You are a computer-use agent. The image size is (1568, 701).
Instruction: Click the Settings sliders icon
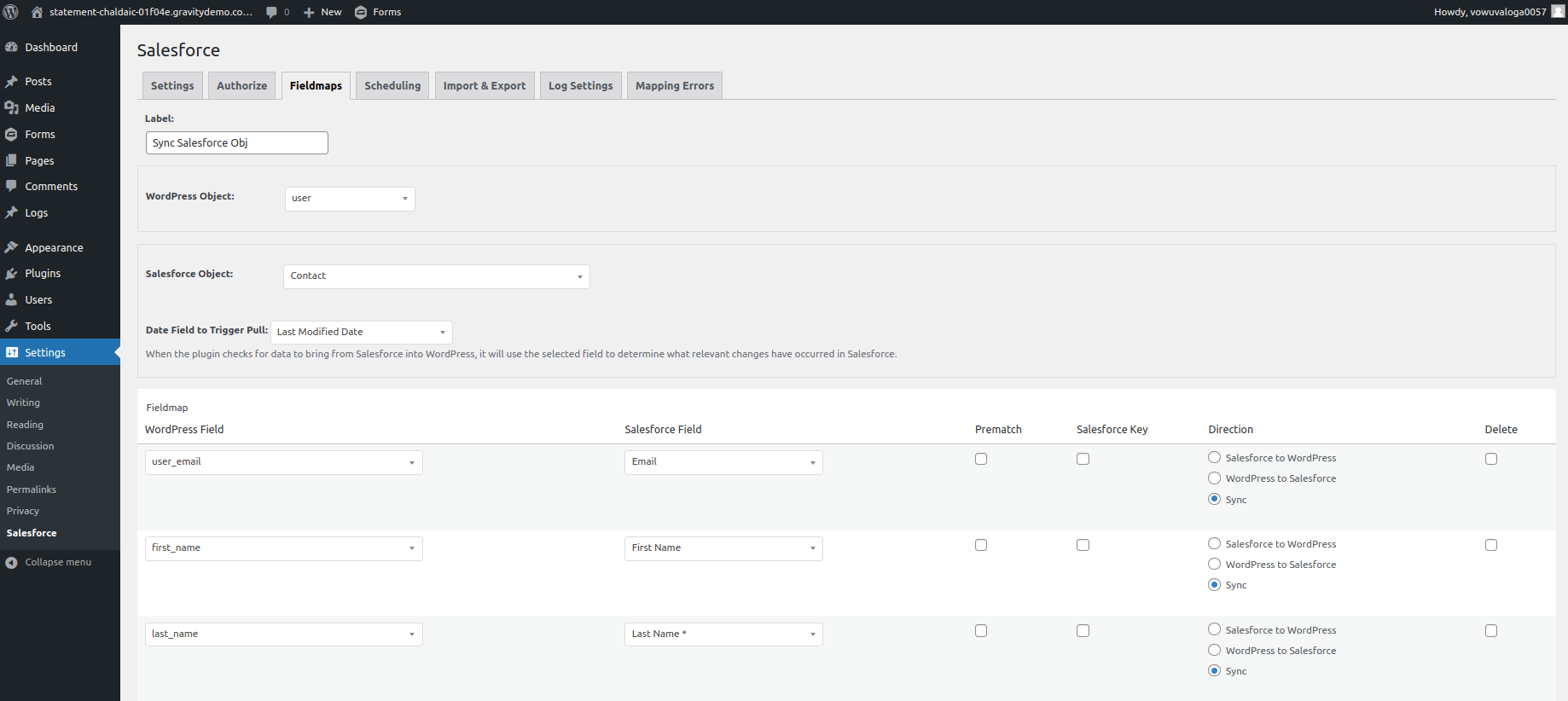point(12,353)
